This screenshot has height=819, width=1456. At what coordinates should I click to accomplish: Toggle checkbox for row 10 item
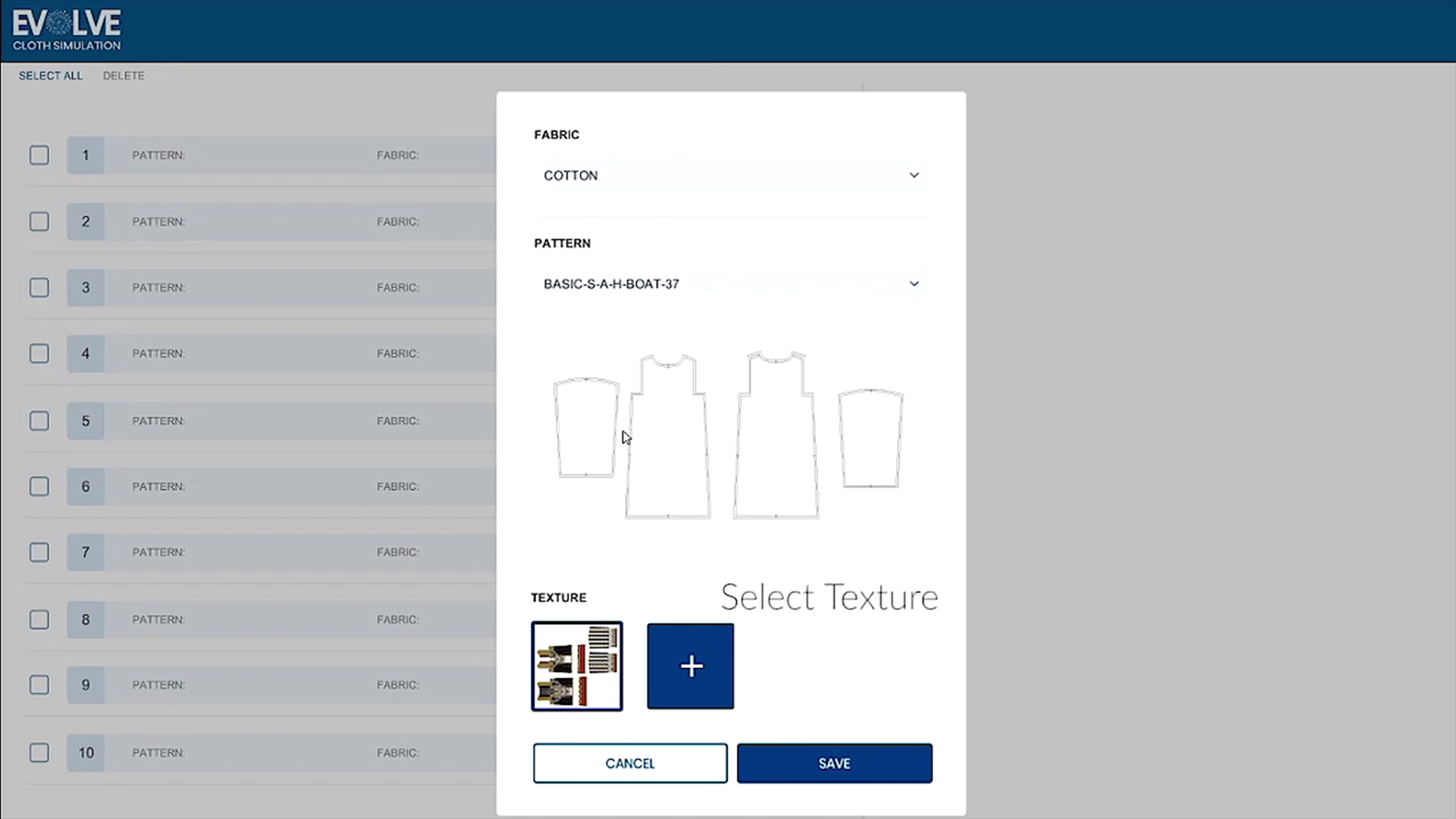tap(39, 752)
